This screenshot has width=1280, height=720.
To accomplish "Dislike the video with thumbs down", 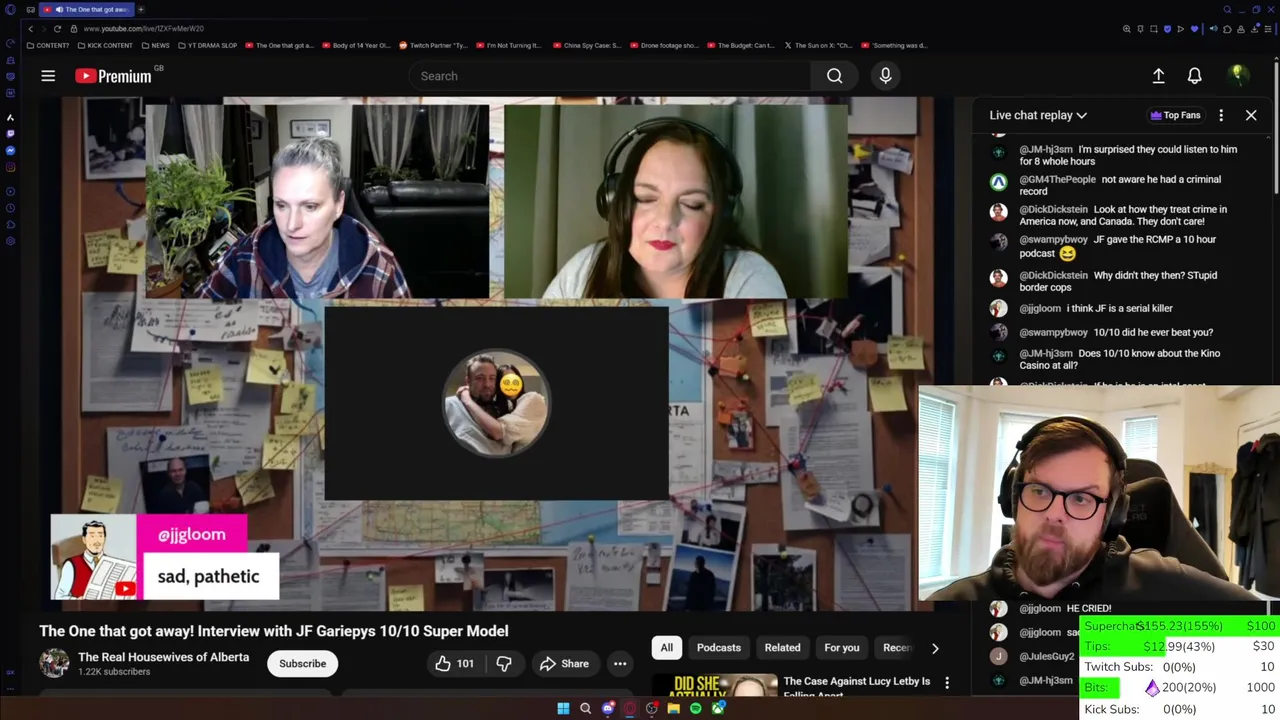I will point(504,663).
